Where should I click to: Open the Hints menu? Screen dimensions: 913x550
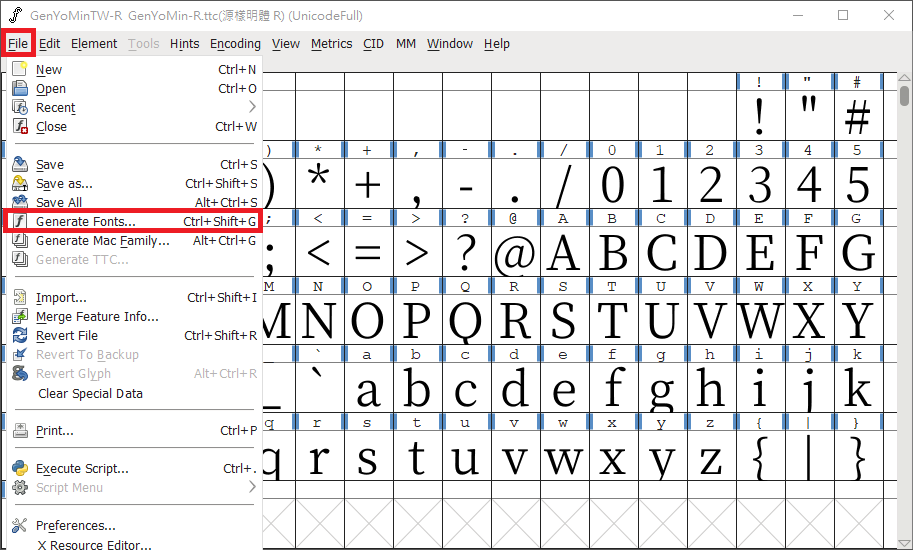pyautogui.click(x=185, y=44)
